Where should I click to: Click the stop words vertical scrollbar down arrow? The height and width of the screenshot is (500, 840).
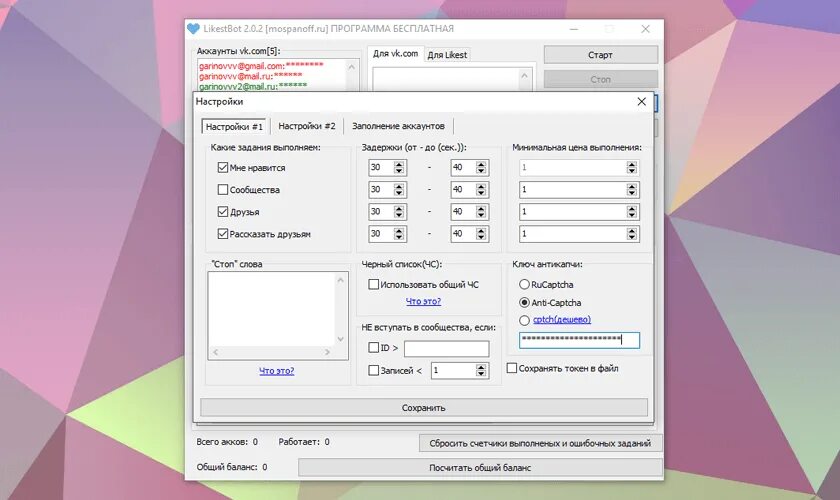341,339
